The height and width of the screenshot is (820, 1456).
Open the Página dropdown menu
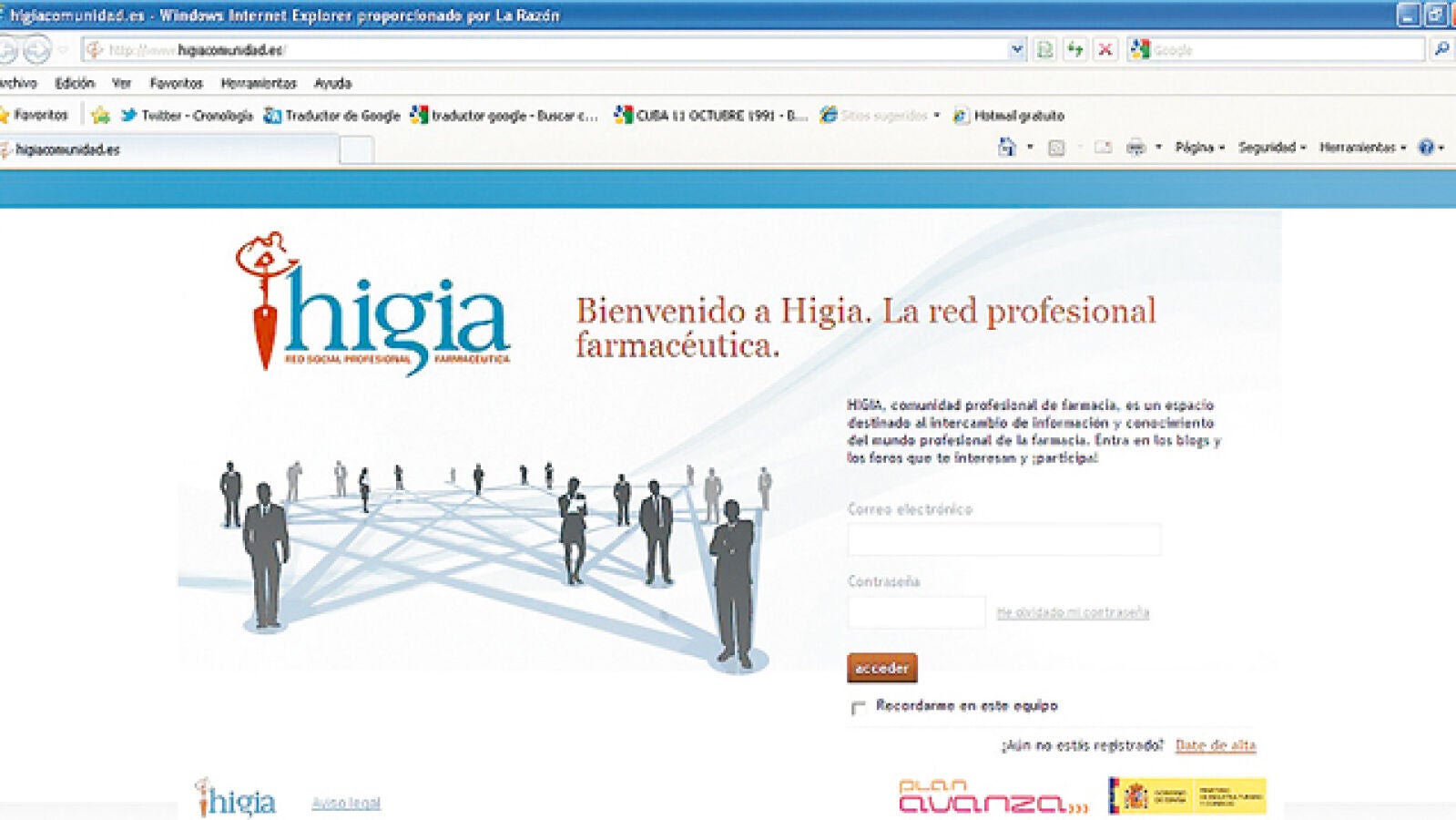click(x=1200, y=147)
